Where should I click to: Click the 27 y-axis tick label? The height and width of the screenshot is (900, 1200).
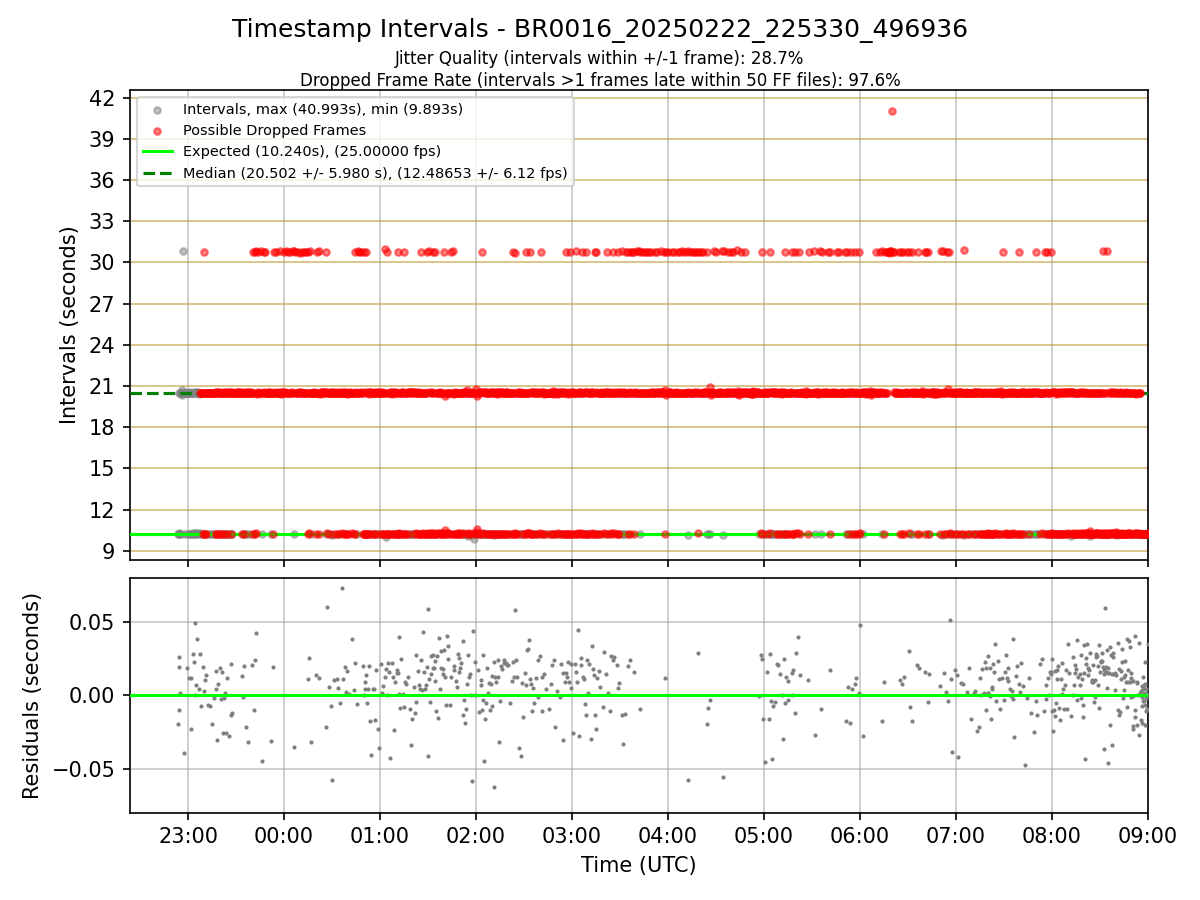click(x=102, y=304)
